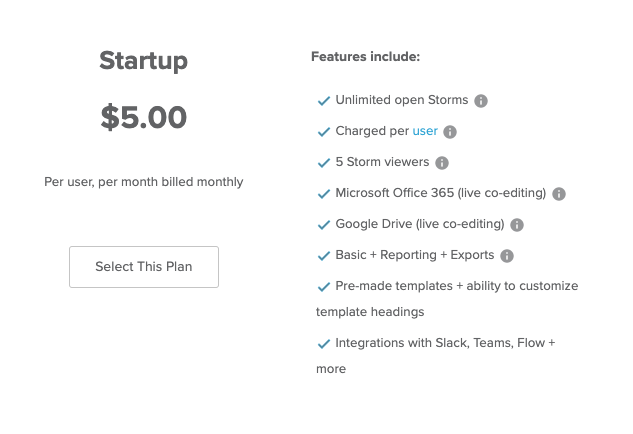Click "Per user, per month billed monthly" text

(x=144, y=182)
